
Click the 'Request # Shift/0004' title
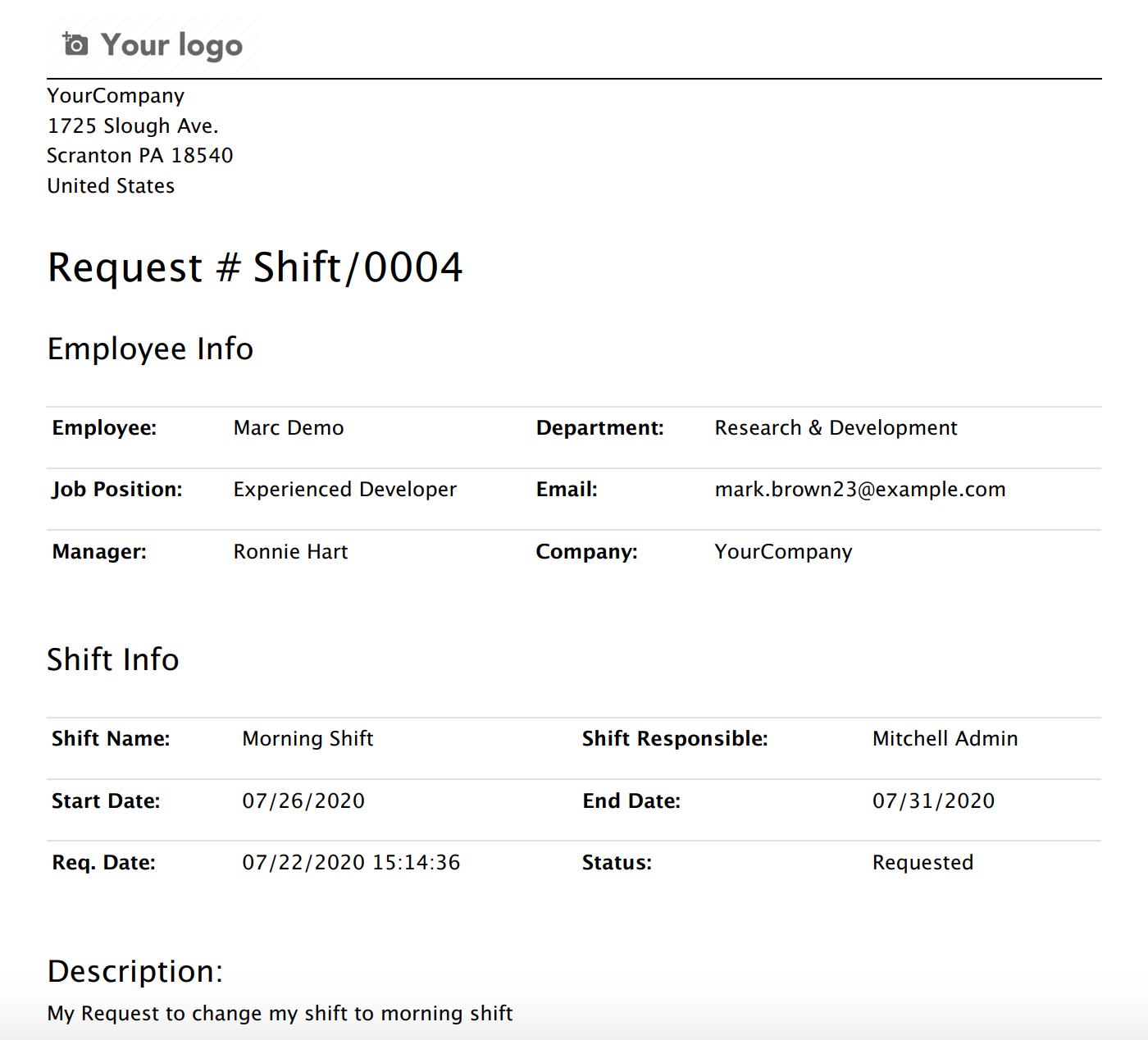(255, 267)
